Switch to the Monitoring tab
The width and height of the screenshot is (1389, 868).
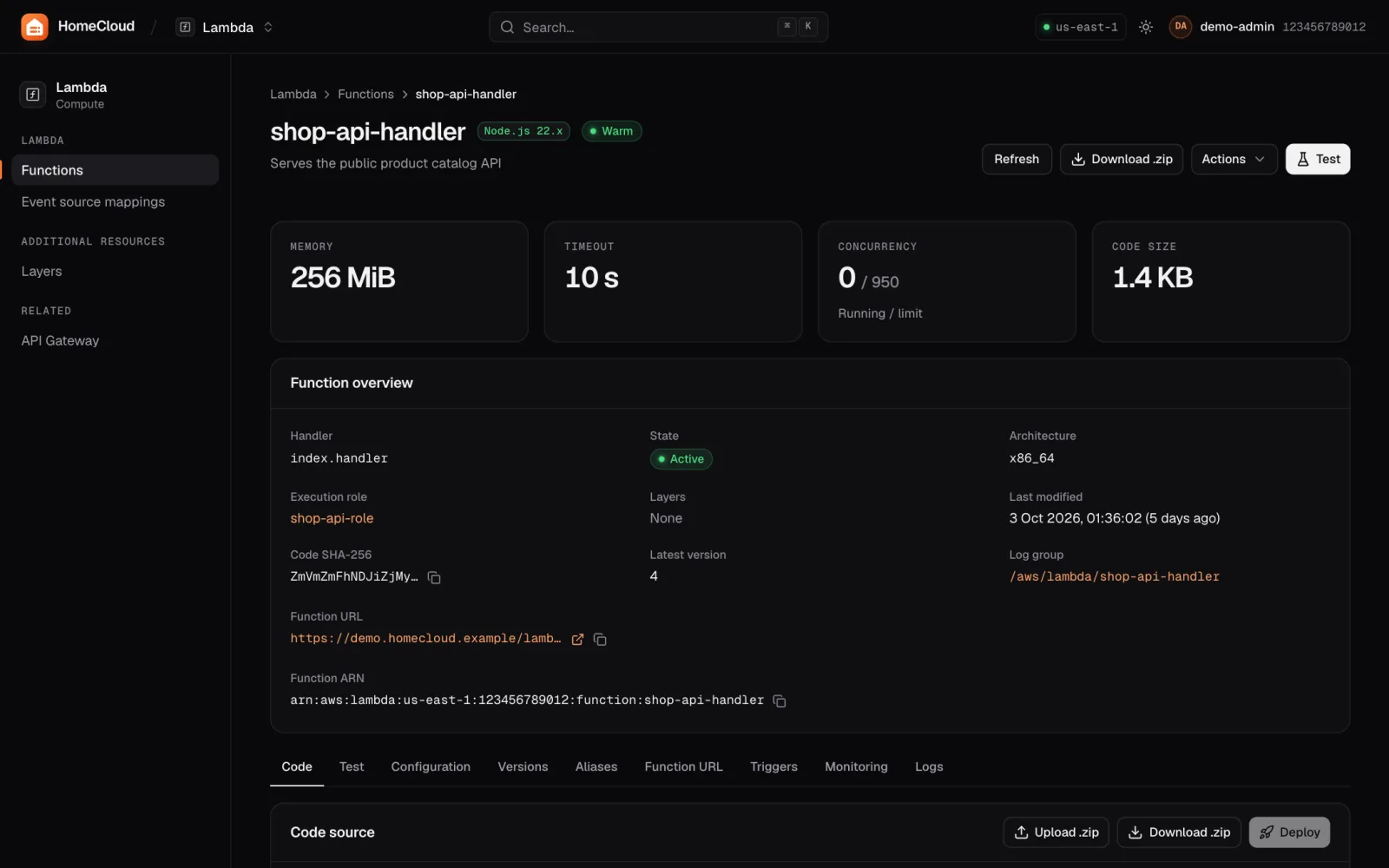point(856,766)
